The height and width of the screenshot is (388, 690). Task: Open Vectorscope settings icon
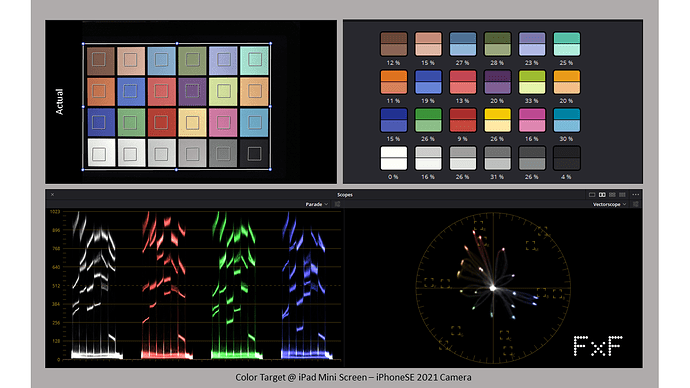635,204
